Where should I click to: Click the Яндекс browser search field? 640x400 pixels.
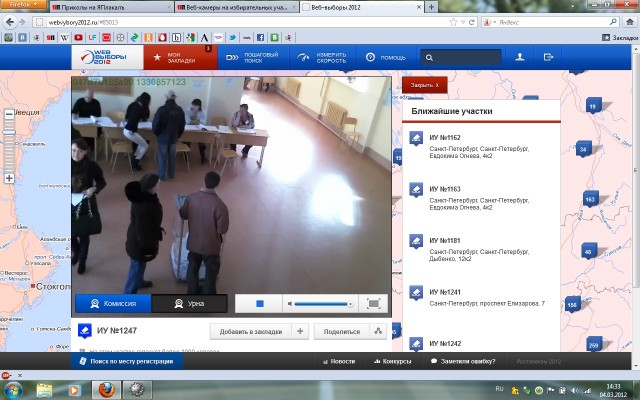[x=551, y=22]
